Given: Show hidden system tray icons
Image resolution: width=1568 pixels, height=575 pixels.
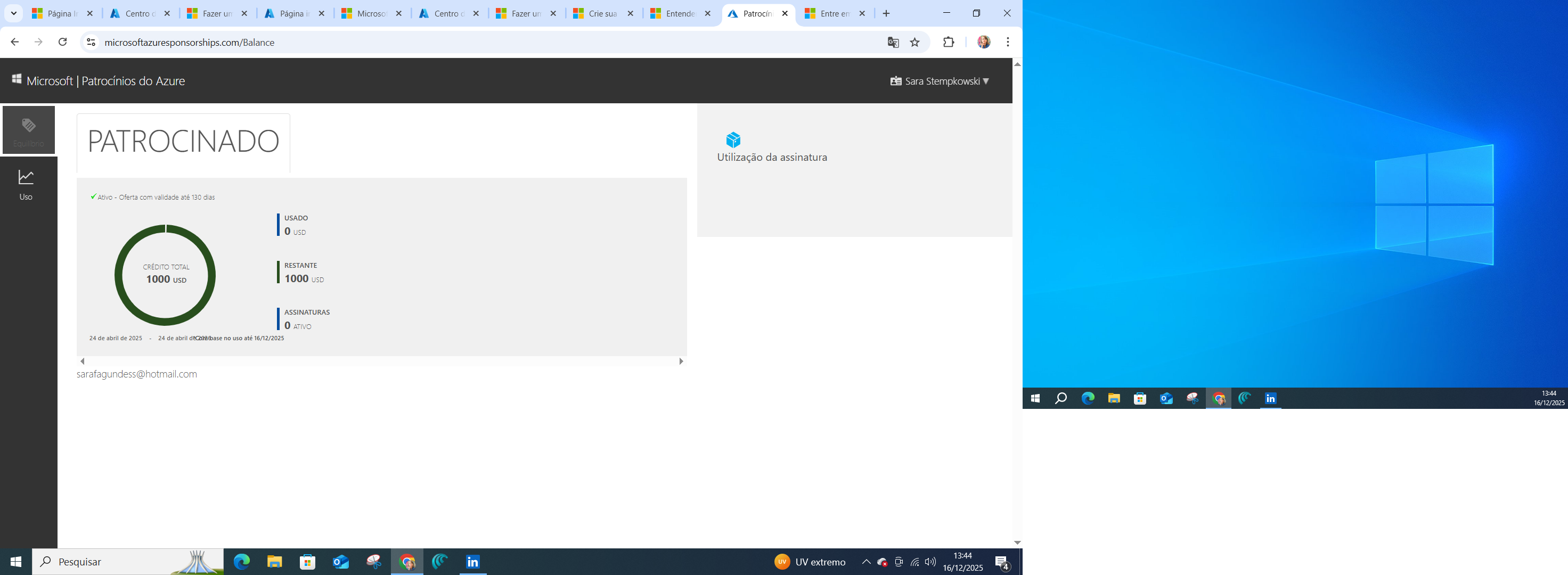Looking at the screenshot, I should pyautogui.click(x=865, y=562).
